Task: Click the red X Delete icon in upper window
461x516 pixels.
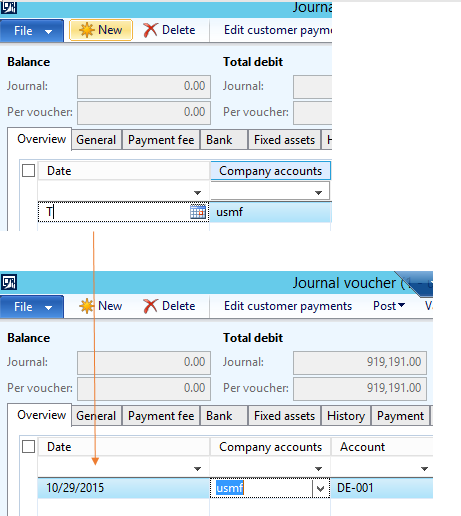Action: [x=150, y=30]
